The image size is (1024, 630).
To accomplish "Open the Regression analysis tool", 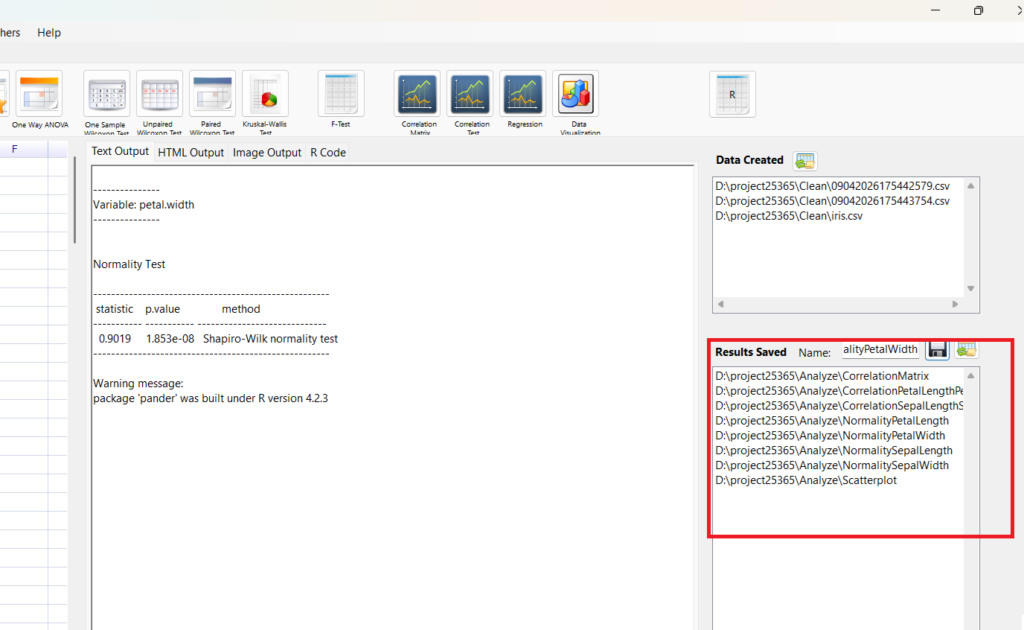I will pos(524,95).
